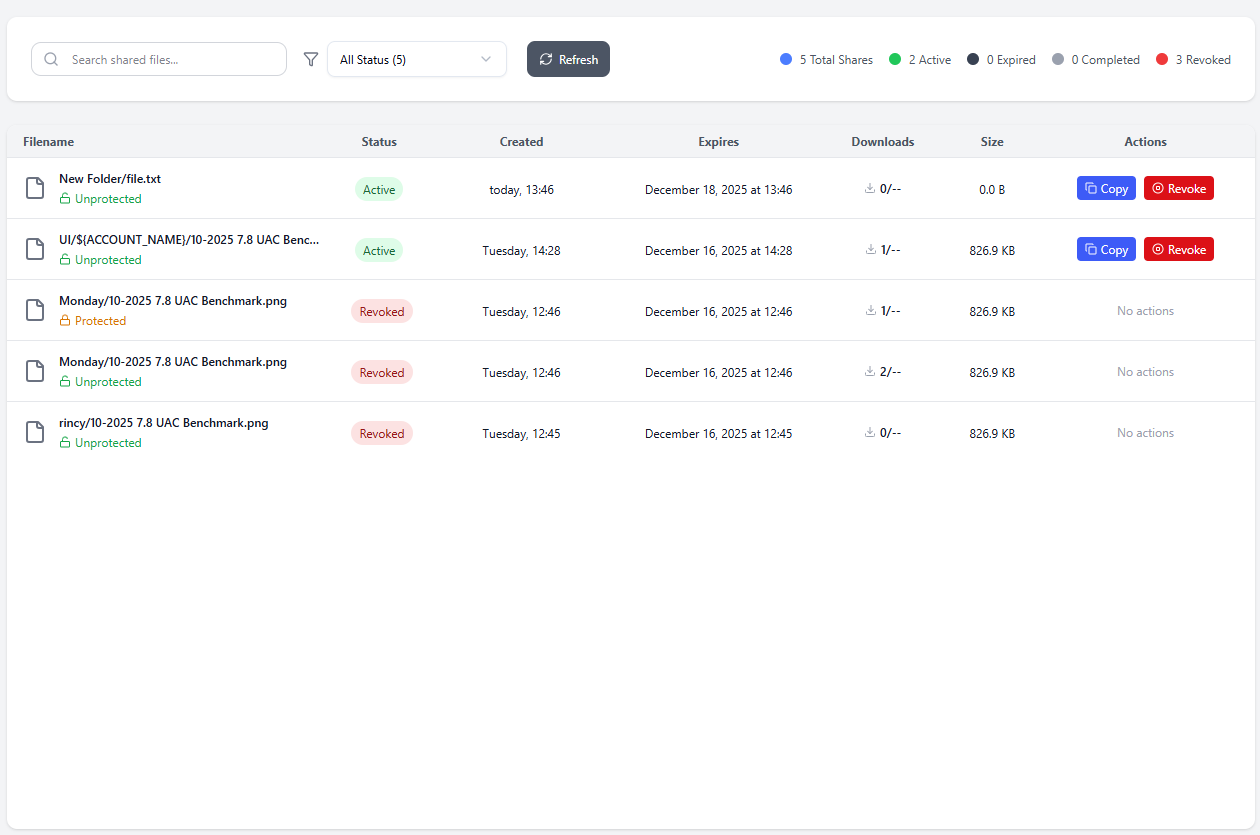1260x835 pixels.
Task: Click file icon for rincy/10-2025 benchmark row
Action: point(35,432)
